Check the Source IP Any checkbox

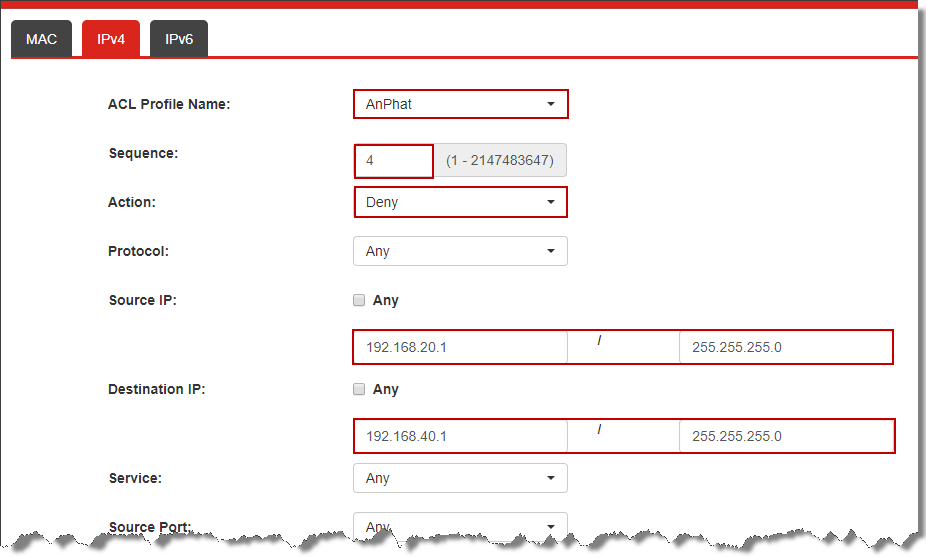[359, 300]
